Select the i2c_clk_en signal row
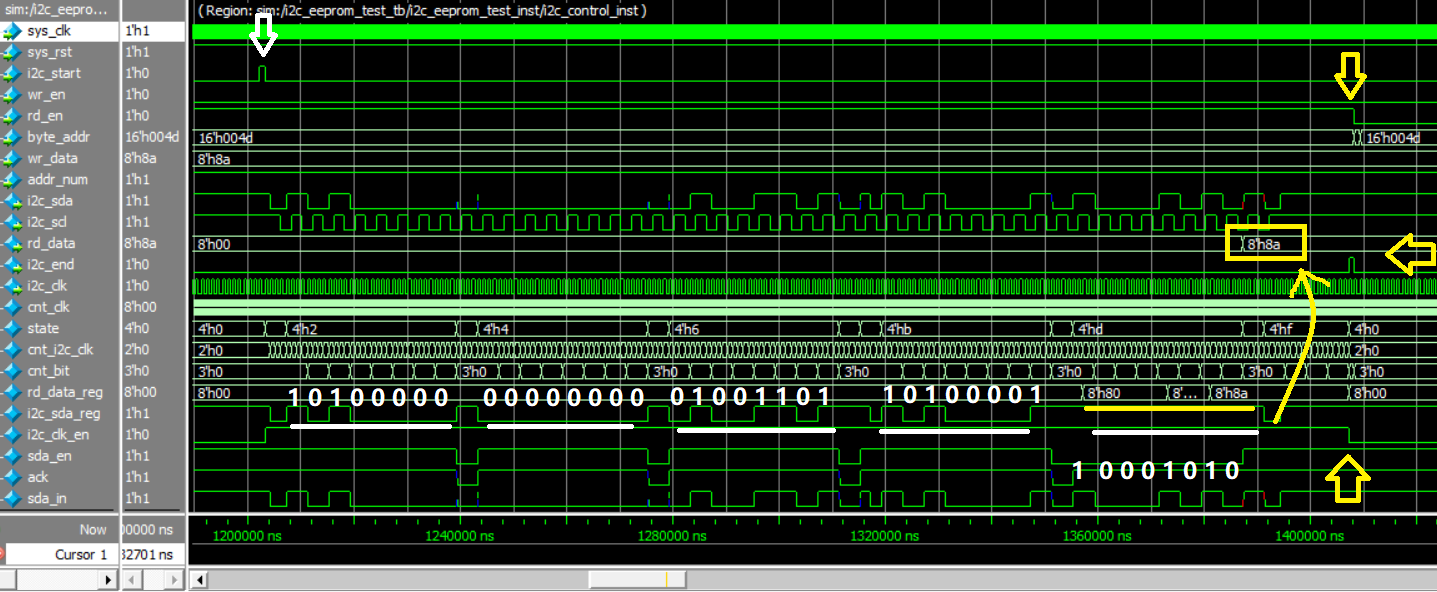The height and width of the screenshot is (592, 1437). [57, 435]
